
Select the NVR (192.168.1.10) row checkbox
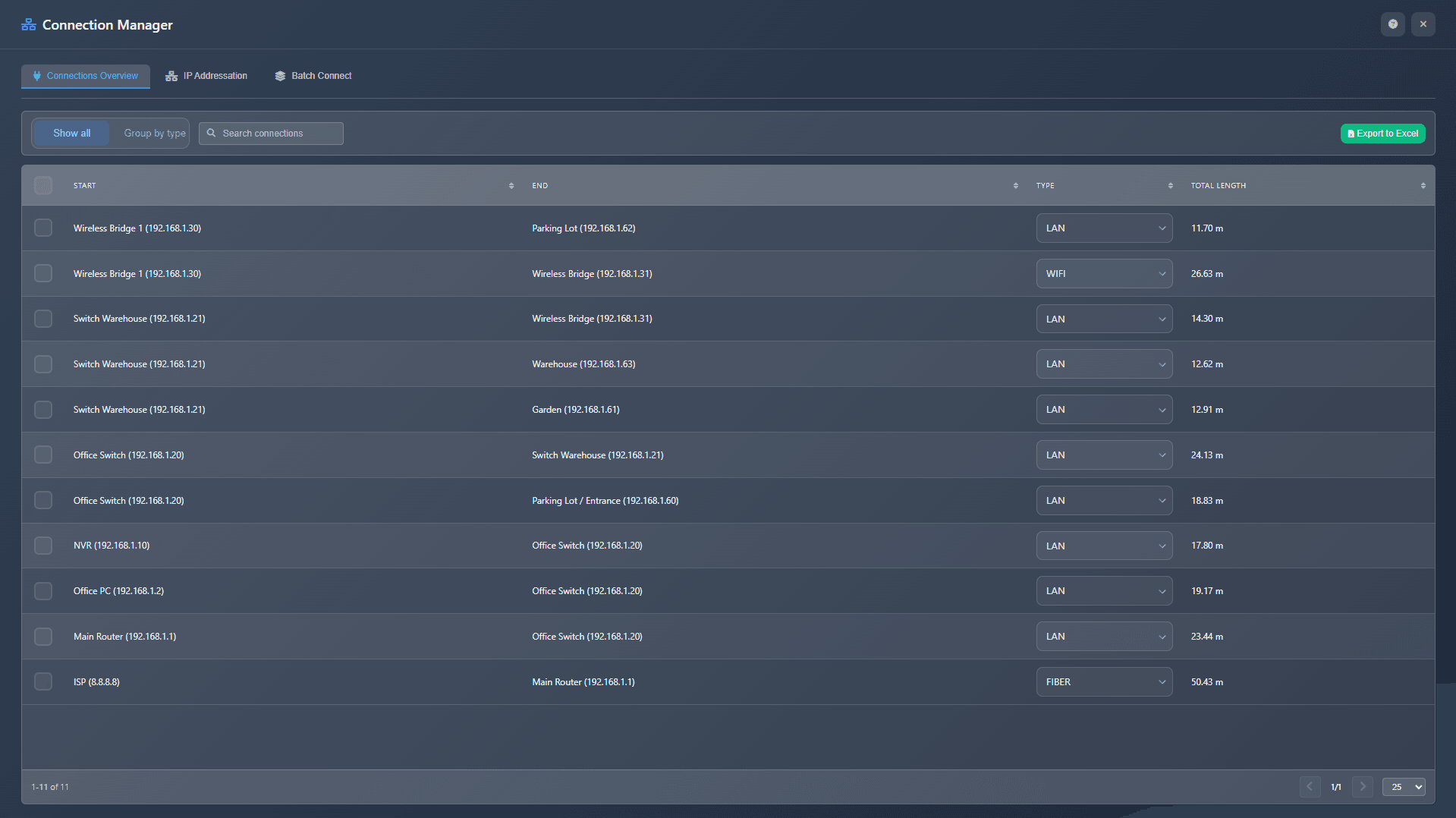point(43,546)
